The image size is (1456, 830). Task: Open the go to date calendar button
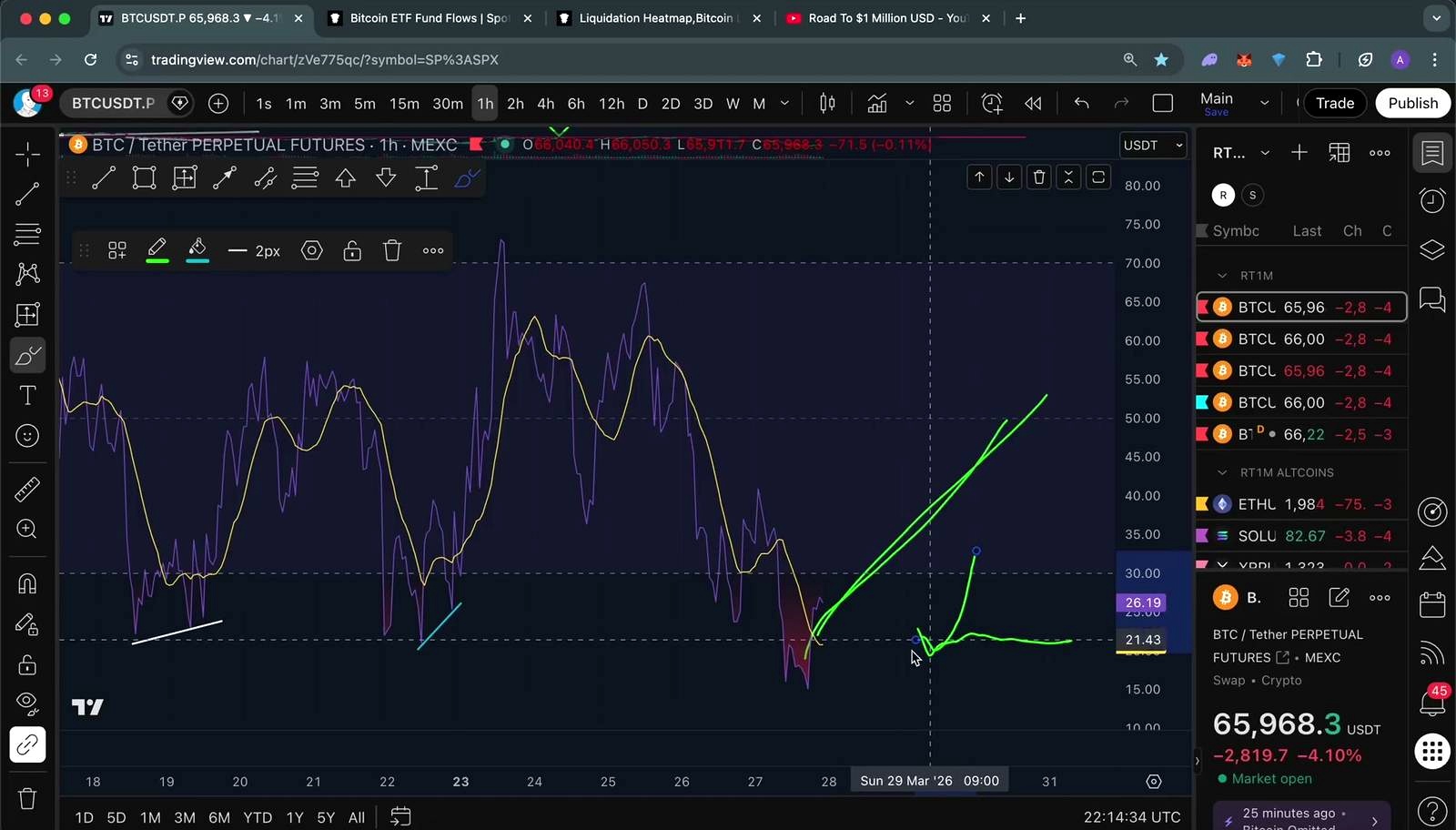(x=400, y=816)
